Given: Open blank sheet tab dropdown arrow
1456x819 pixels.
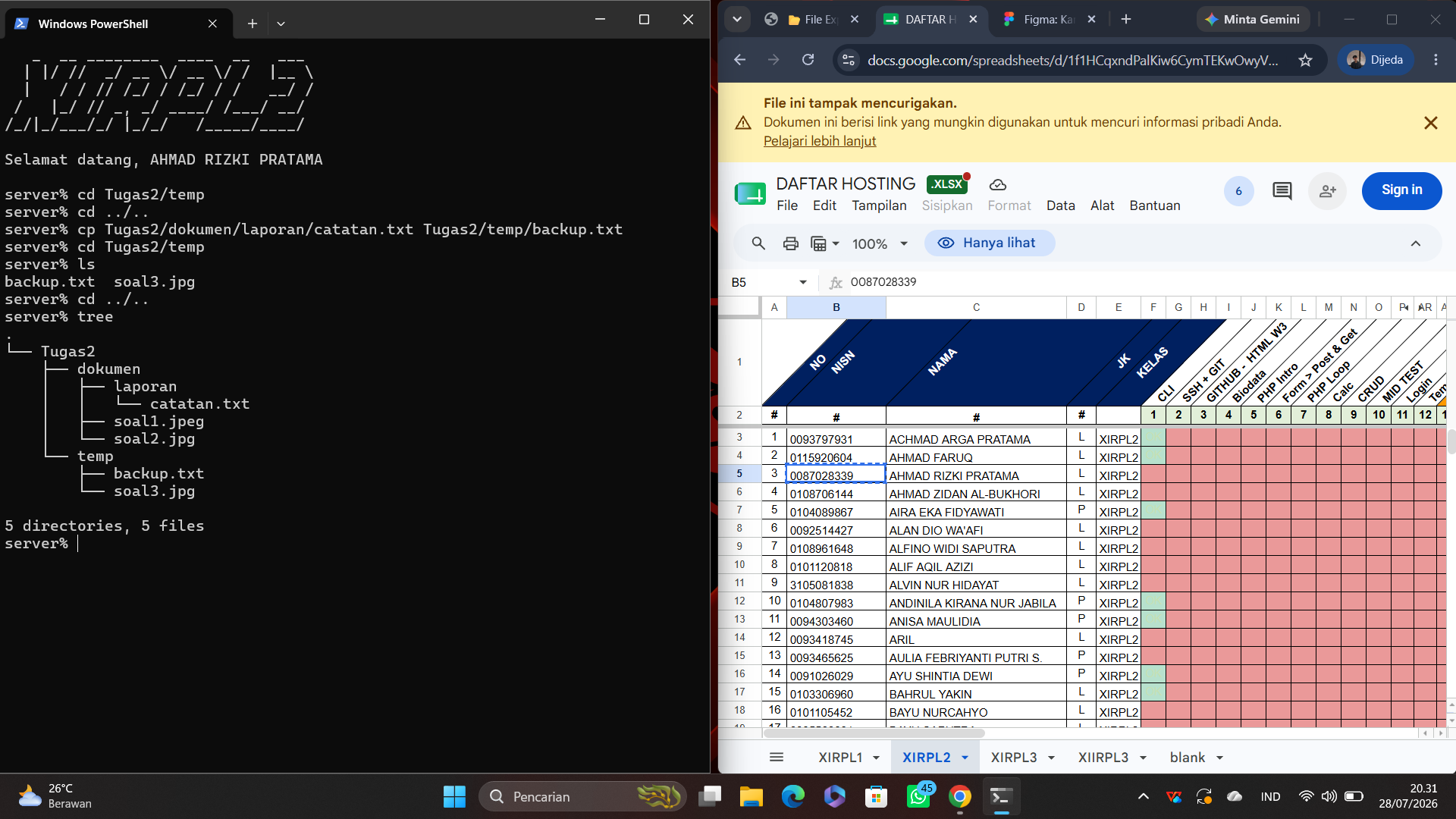Looking at the screenshot, I should pos(1220,758).
